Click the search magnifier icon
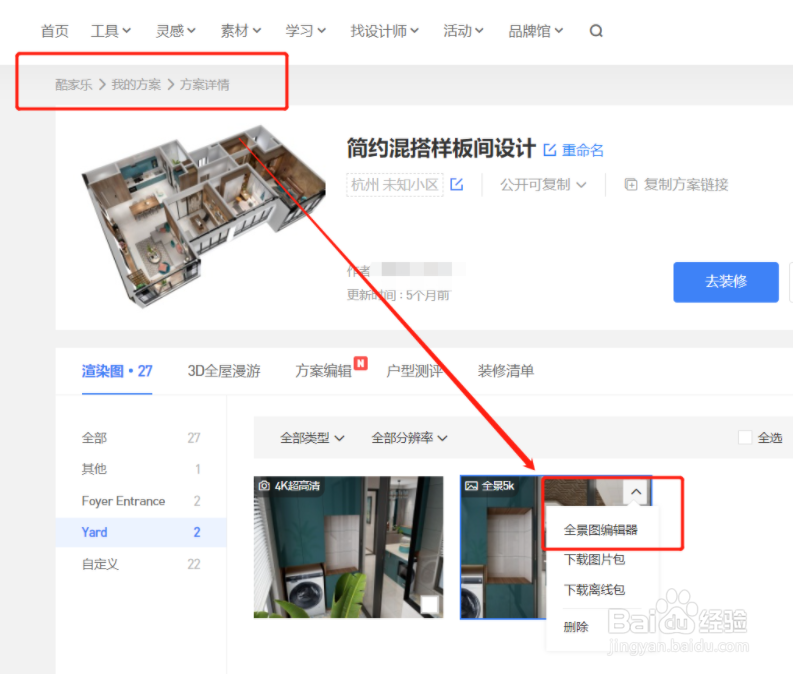The width and height of the screenshot is (793, 674). click(x=596, y=31)
